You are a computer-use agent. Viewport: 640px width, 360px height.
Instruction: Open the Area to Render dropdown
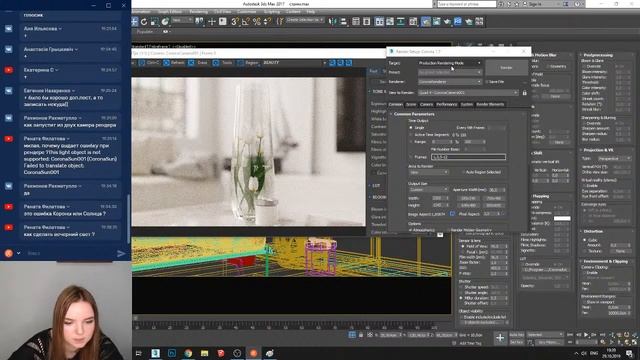[429, 172]
